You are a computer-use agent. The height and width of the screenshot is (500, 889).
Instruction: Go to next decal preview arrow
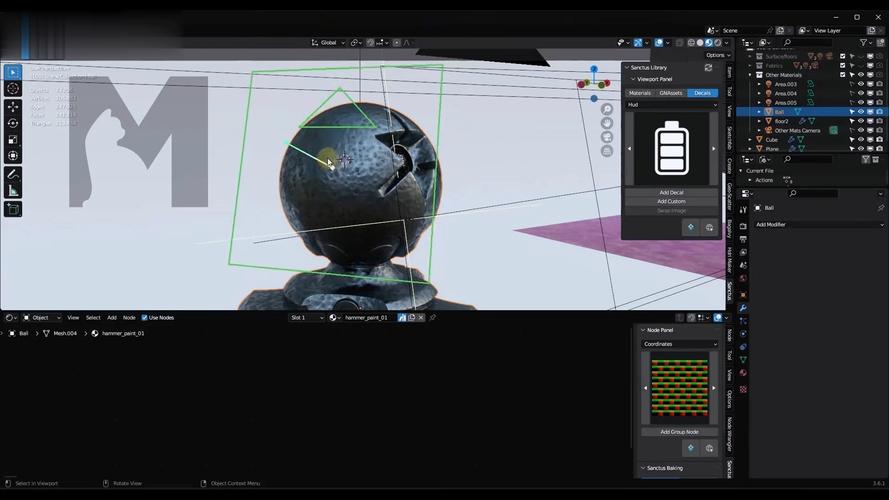pos(714,149)
